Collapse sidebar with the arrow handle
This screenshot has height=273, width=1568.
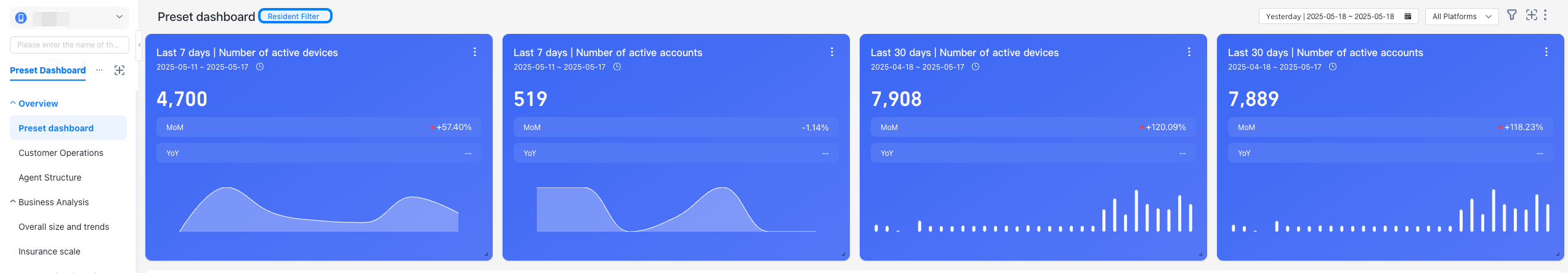pyautogui.click(x=139, y=44)
